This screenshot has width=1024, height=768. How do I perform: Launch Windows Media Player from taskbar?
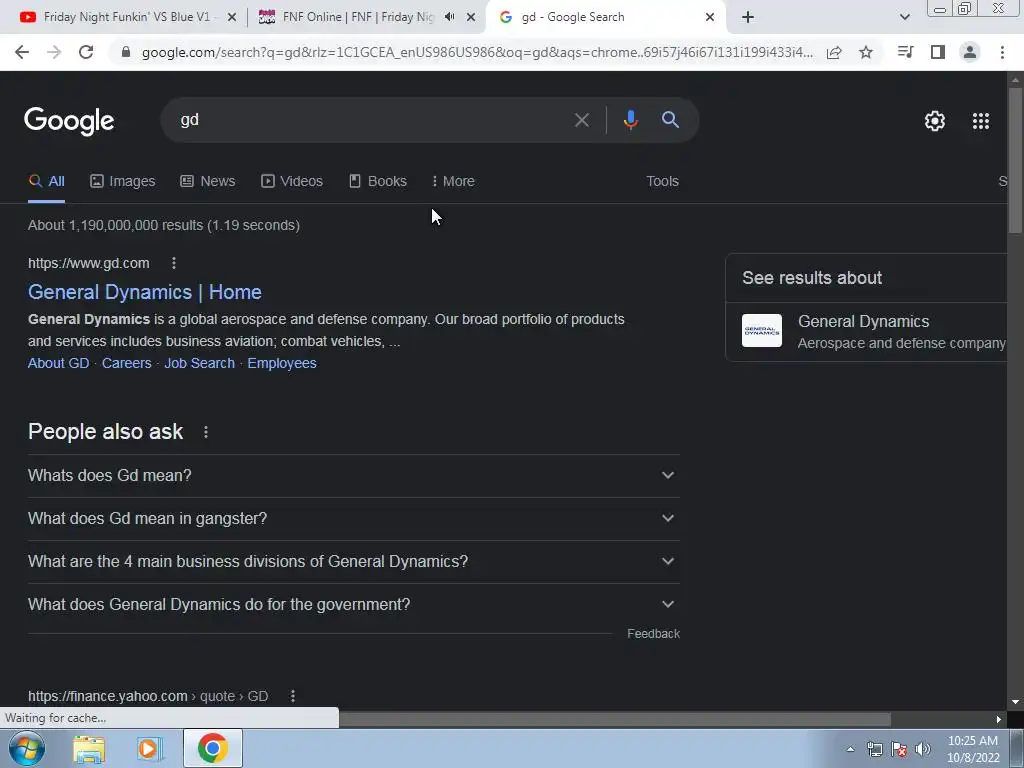(148, 749)
